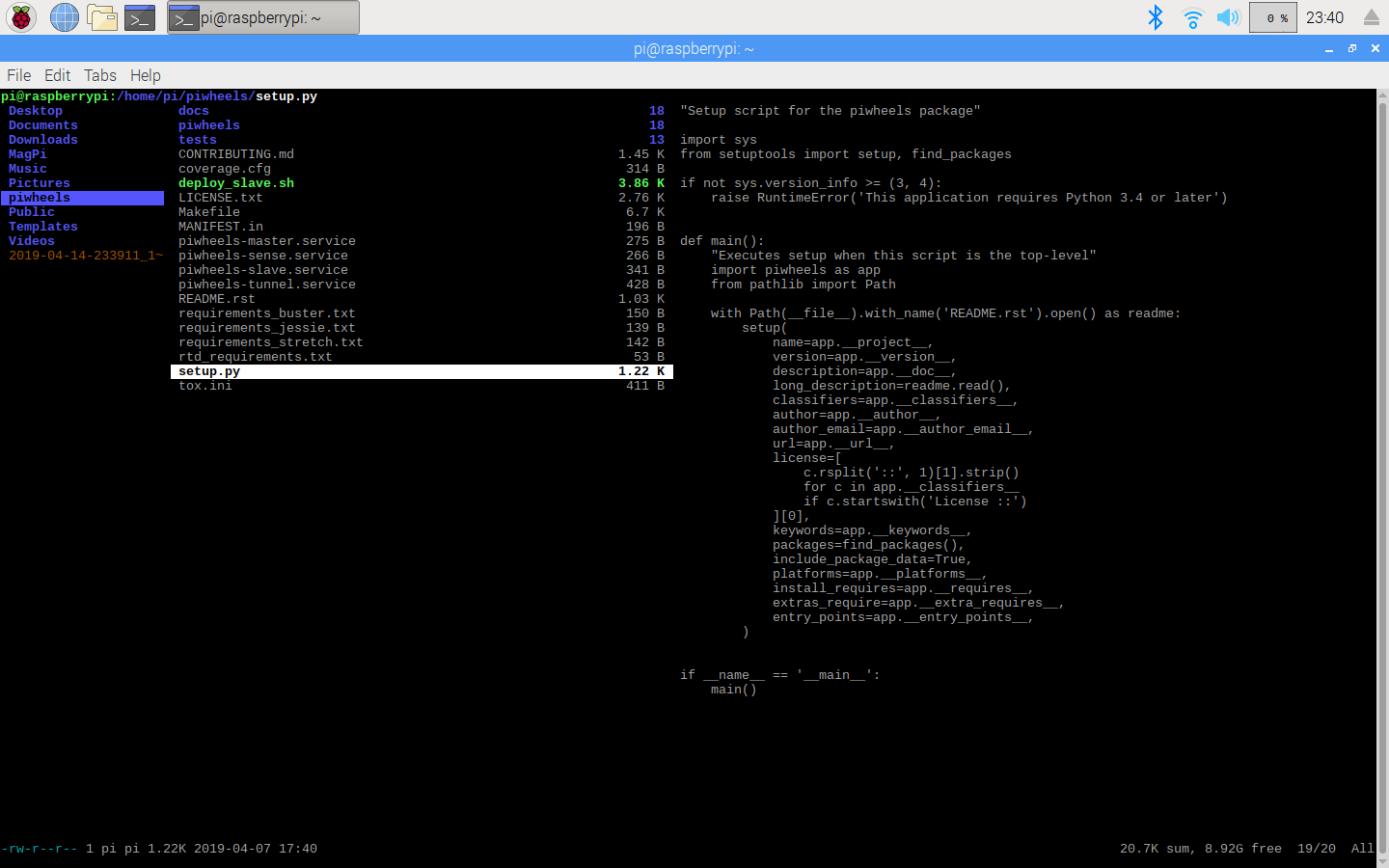The height and width of the screenshot is (868, 1389).
Task: Open the File menu
Action: [19, 75]
